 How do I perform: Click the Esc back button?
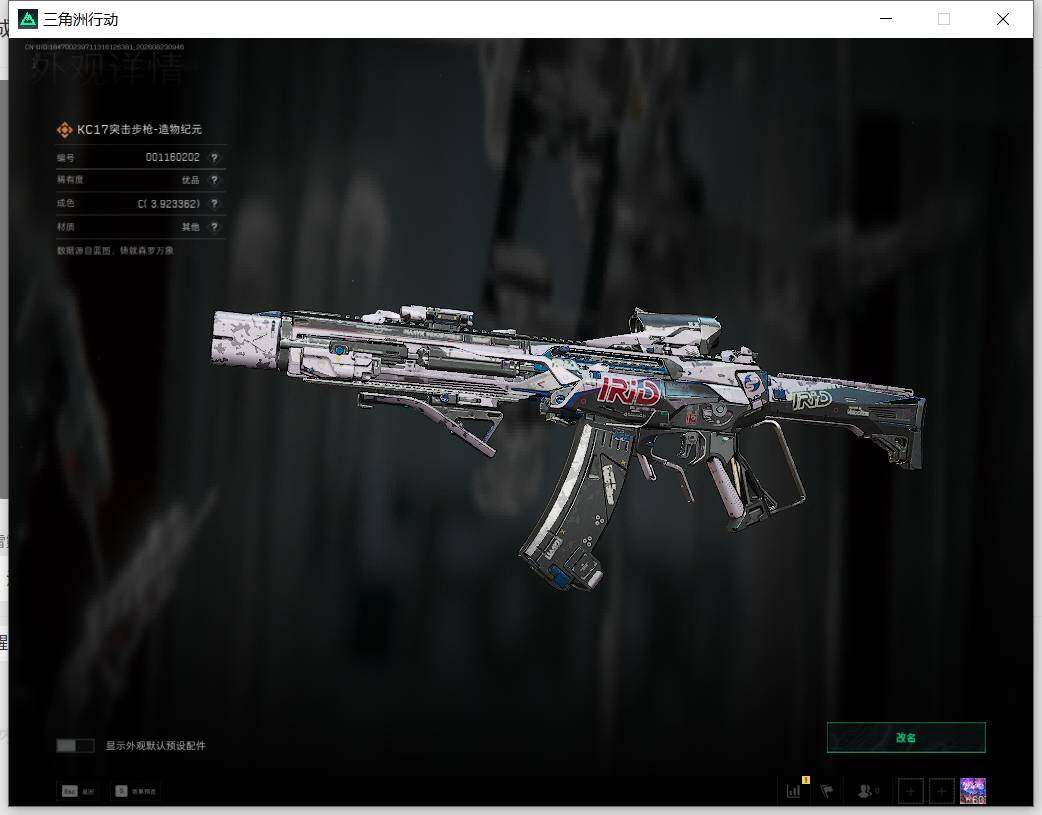click(x=78, y=791)
